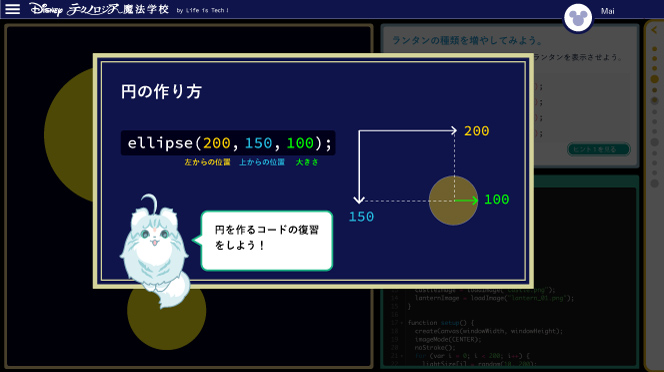The width and height of the screenshot is (664, 372).
Task: Click the user name Mai
Action: point(607,11)
